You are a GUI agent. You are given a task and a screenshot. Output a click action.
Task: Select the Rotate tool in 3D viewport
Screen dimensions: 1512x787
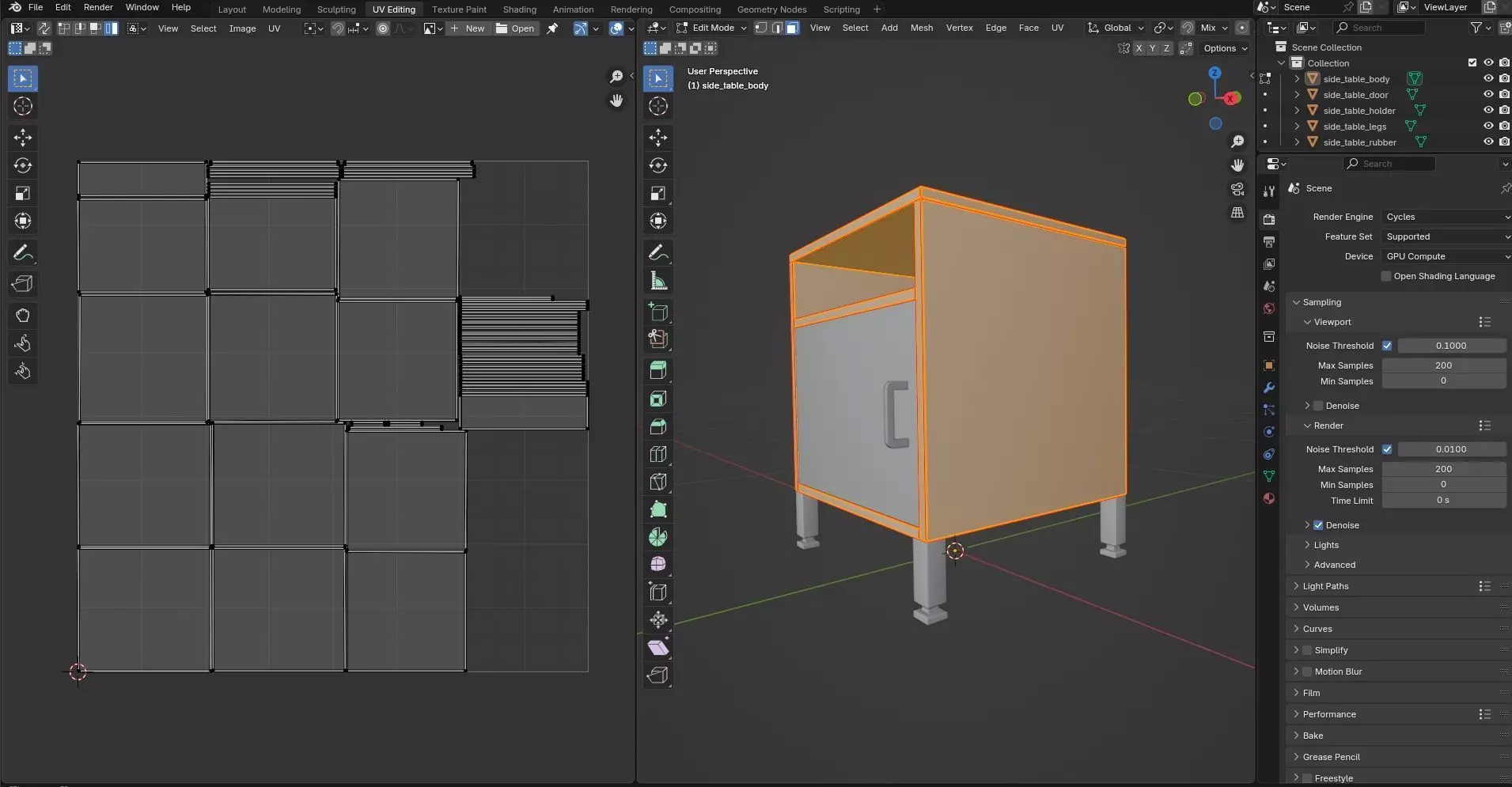pyautogui.click(x=658, y=165)
